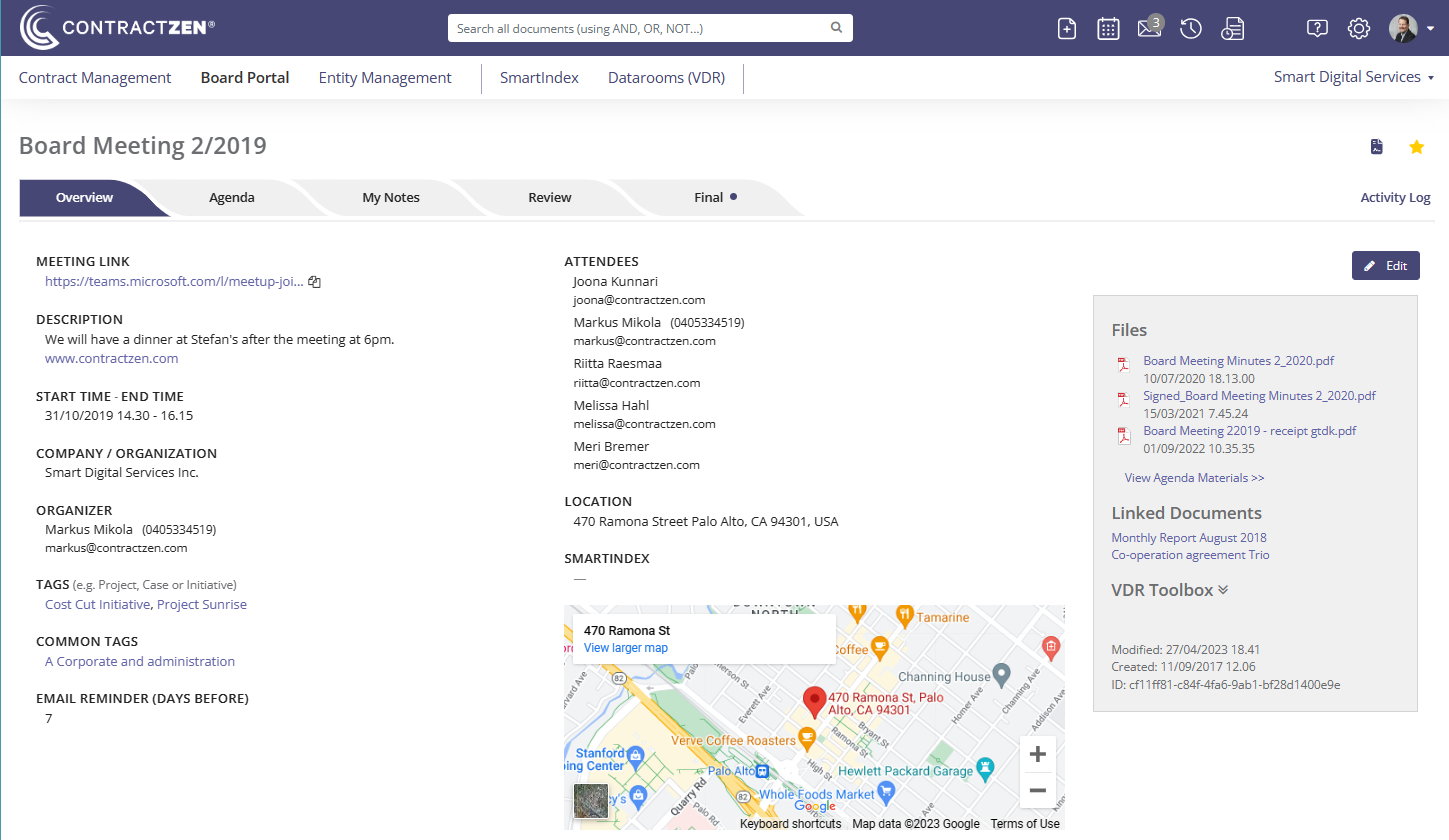1449x840 pixels.
Task: Open the Activity Log
Action: pyautogui.click(x=1395, y=198)
